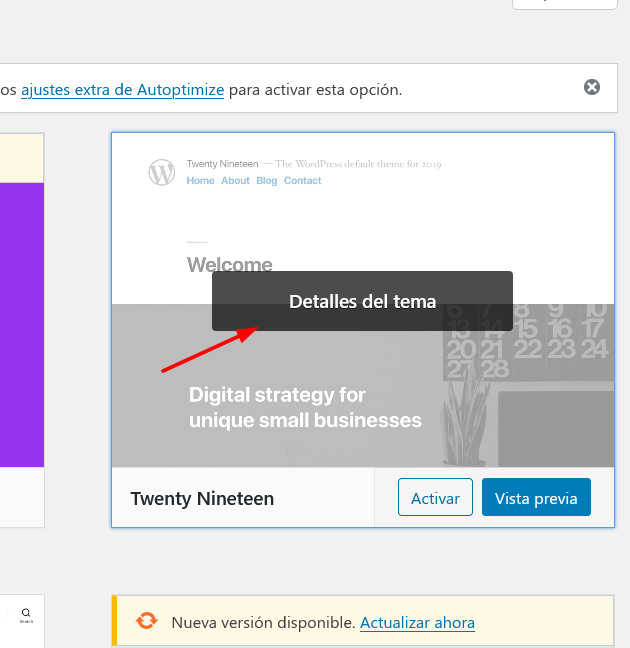Click the WordPress logo in theme preview
This screenshot has height=648, width=630.
[162, 172]
